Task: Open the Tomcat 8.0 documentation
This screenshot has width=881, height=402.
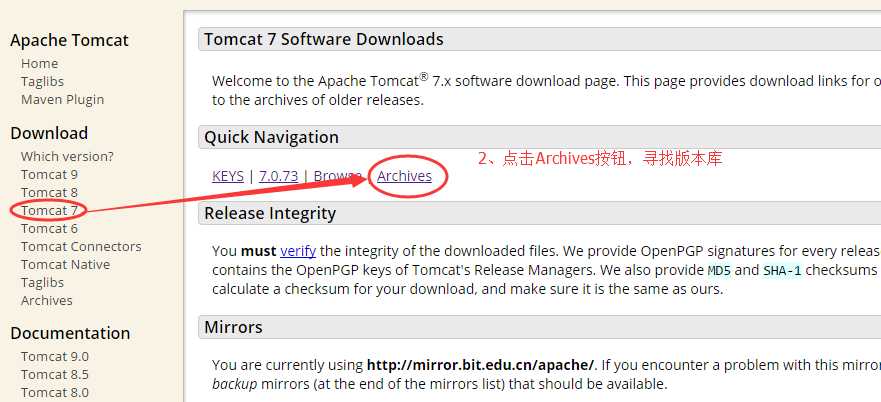Action: [x=55, y=392]
